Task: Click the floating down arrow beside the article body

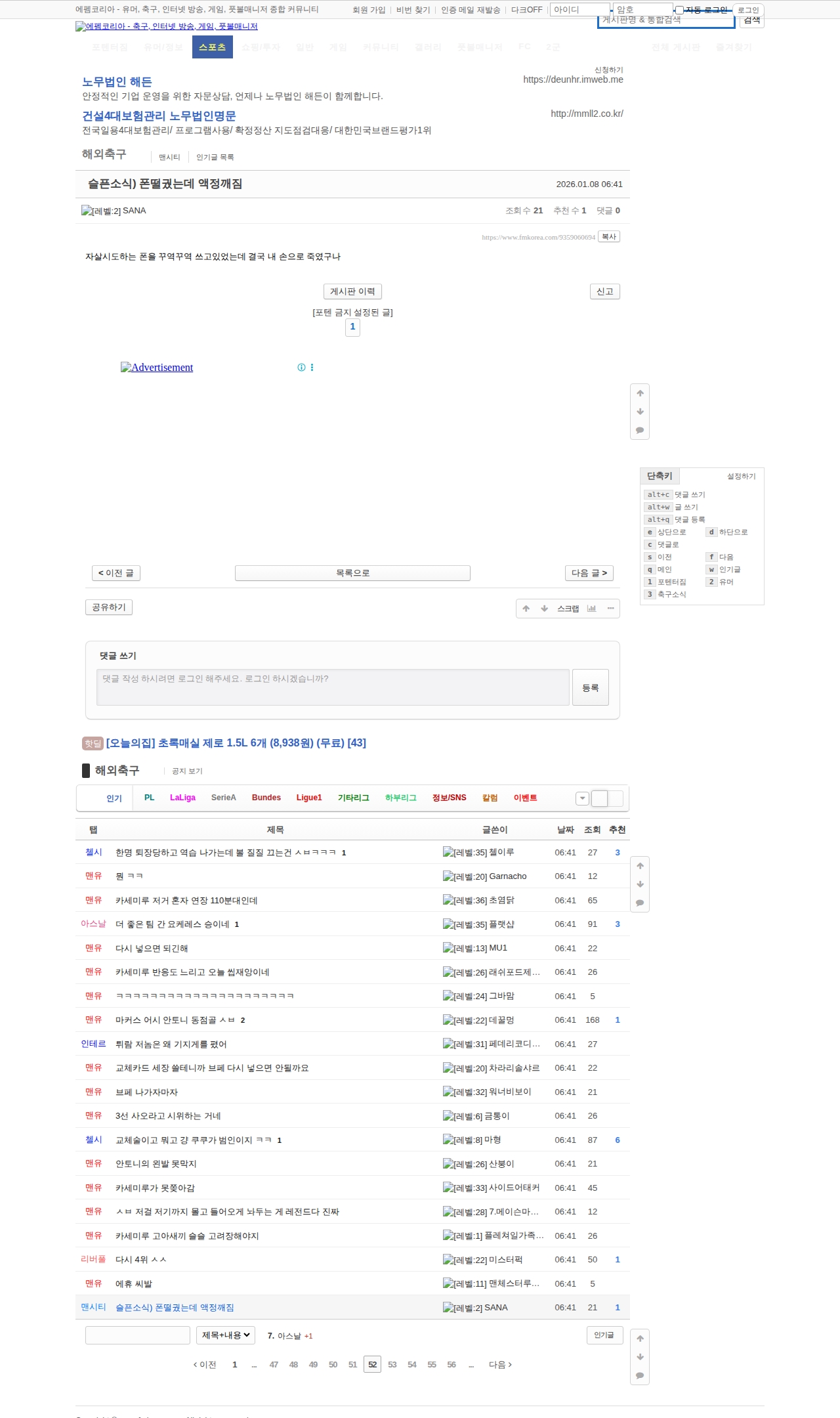Action: (x=640, y=412)
